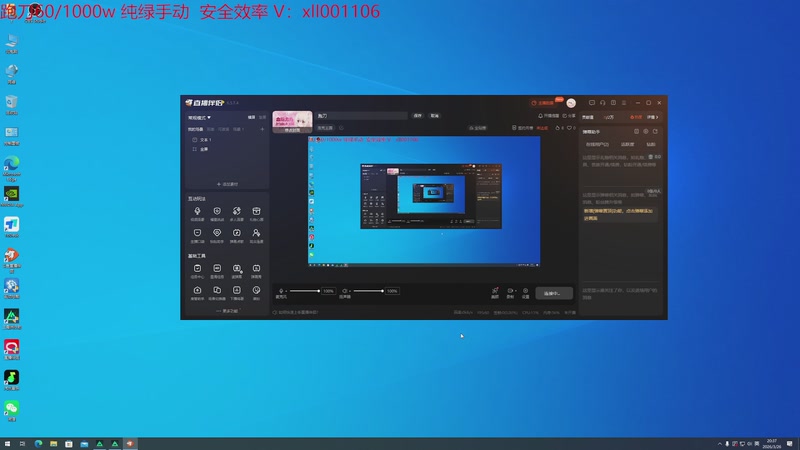The image size is (800, 450).
Task: Open the gift box tool in 互动玩法
Action: tap(256, 211)
